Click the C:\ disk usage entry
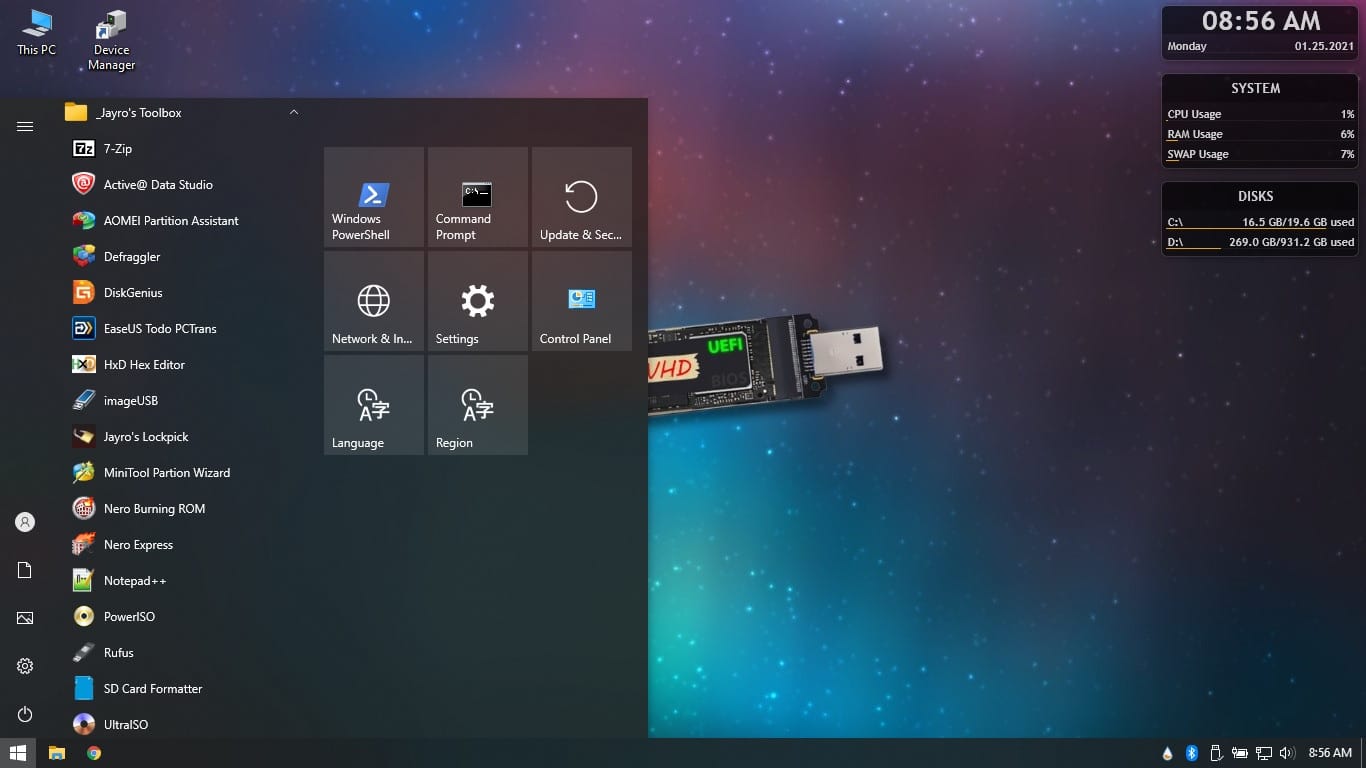1366x768 pixels. coord(1260,222)
